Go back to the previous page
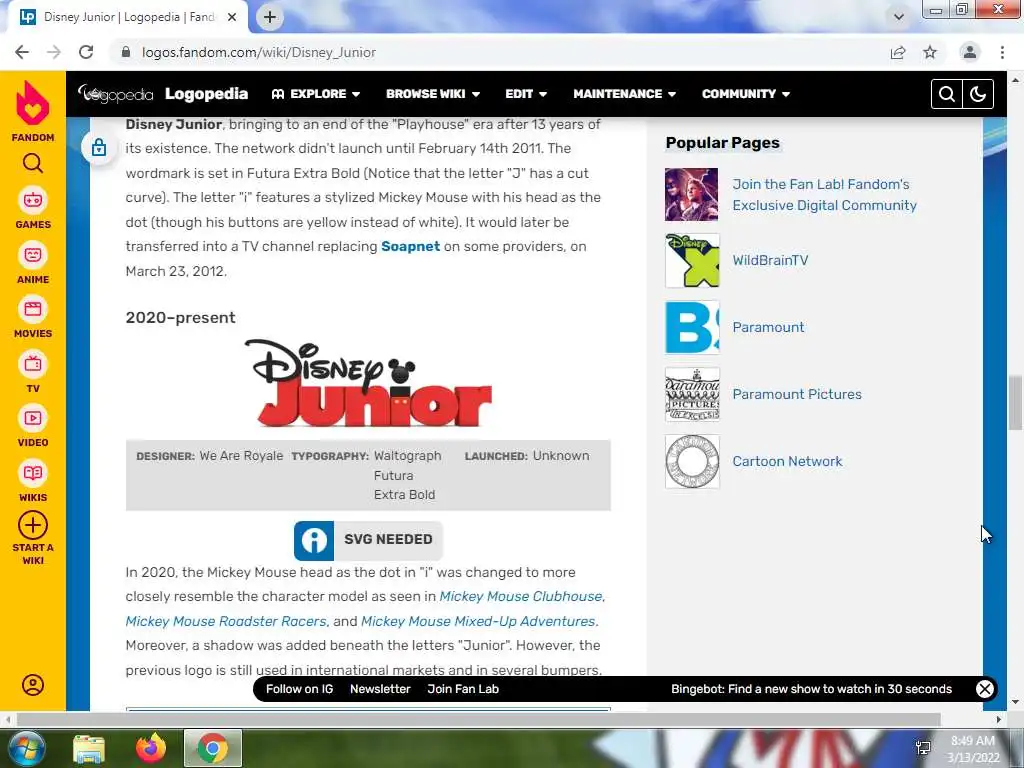Screen dimensions: 1024x768 (22, 52)
